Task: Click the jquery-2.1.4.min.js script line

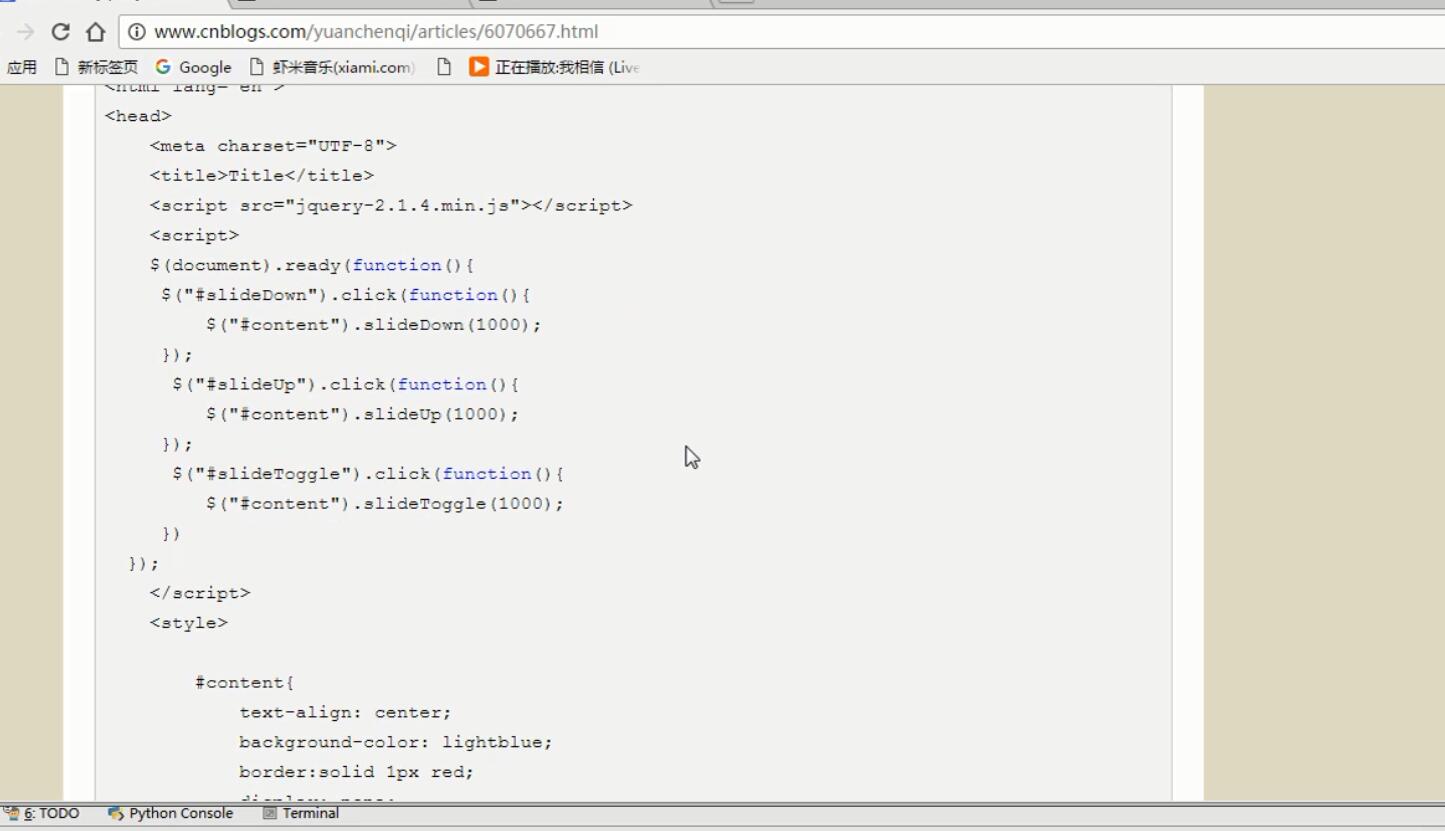Action: pos(391,206)
